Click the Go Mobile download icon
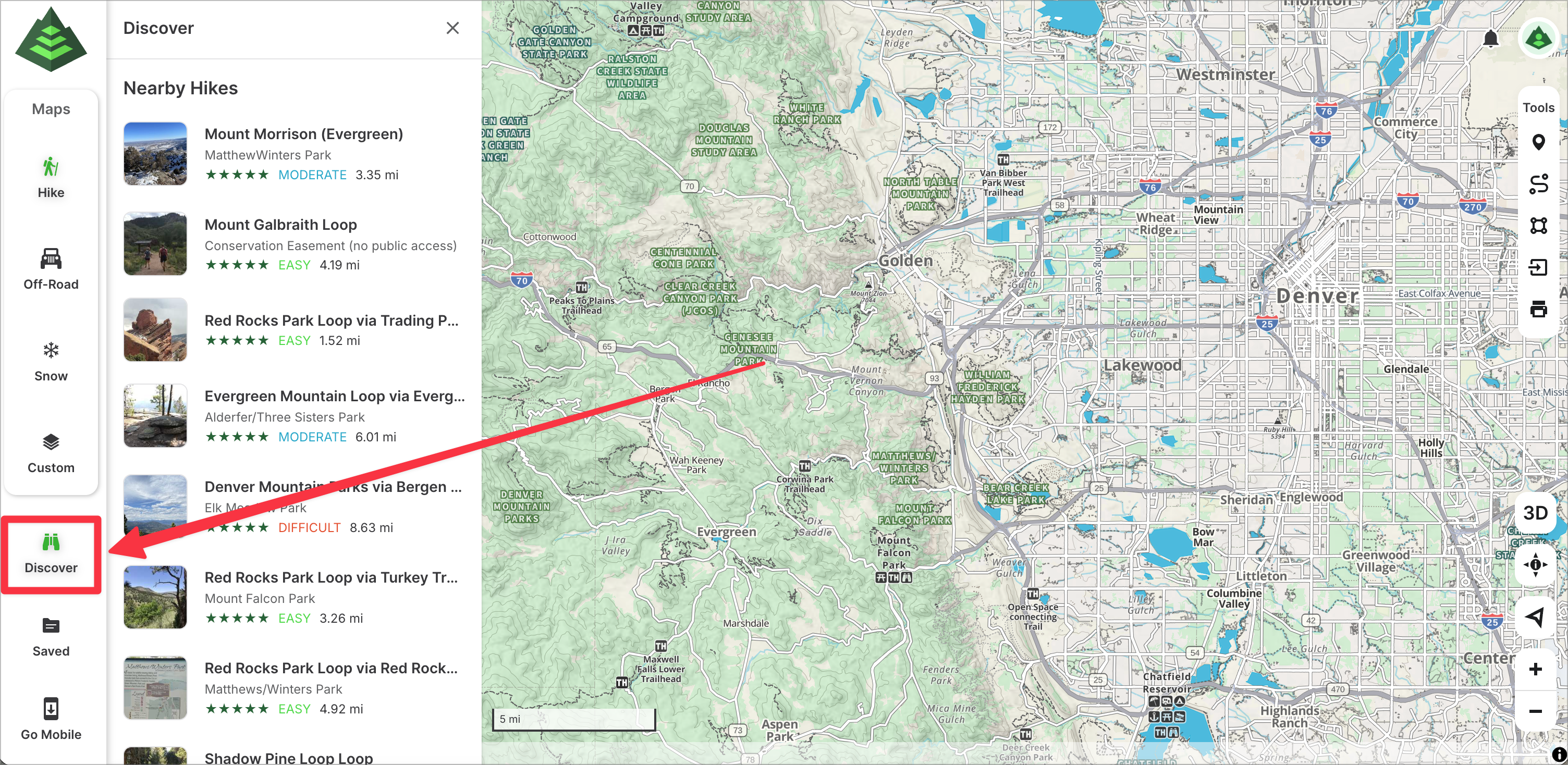This screenshot has height=765, width=1568. coord(51,708)
